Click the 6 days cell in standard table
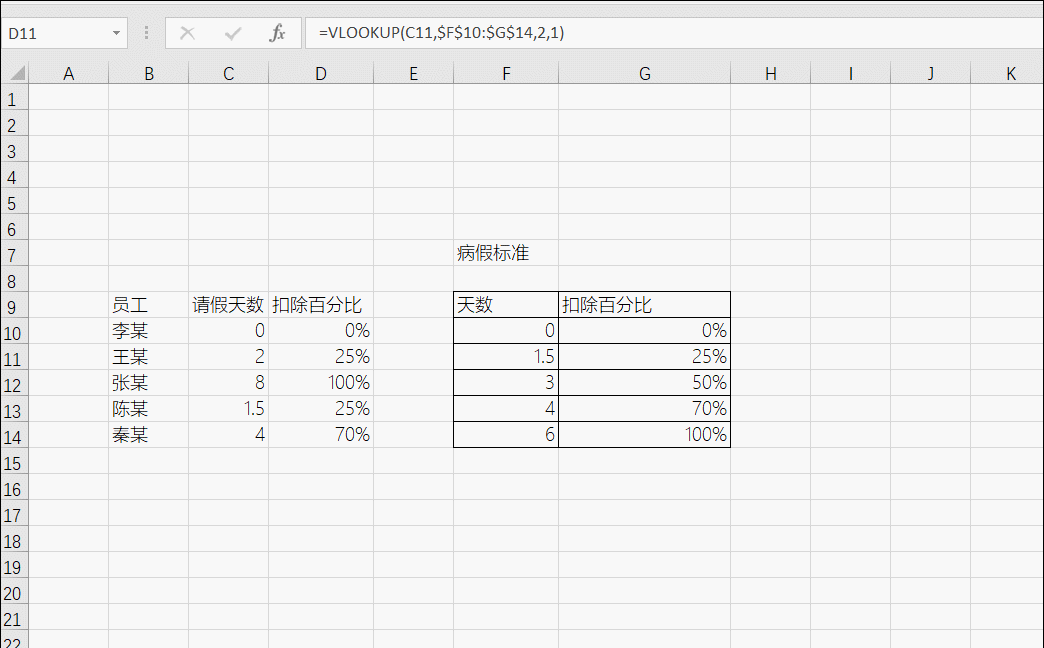 pyautogui.click(x=506, y=435)
